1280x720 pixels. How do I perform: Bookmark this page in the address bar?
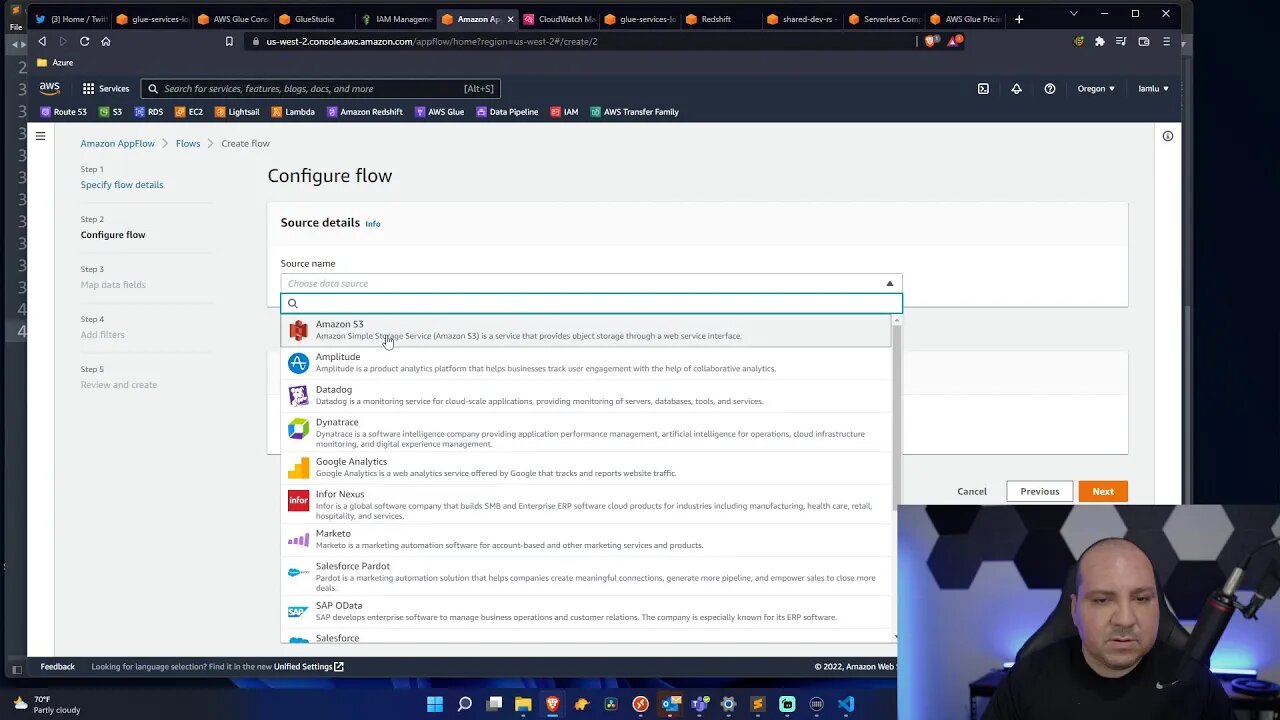click(229, 41)
